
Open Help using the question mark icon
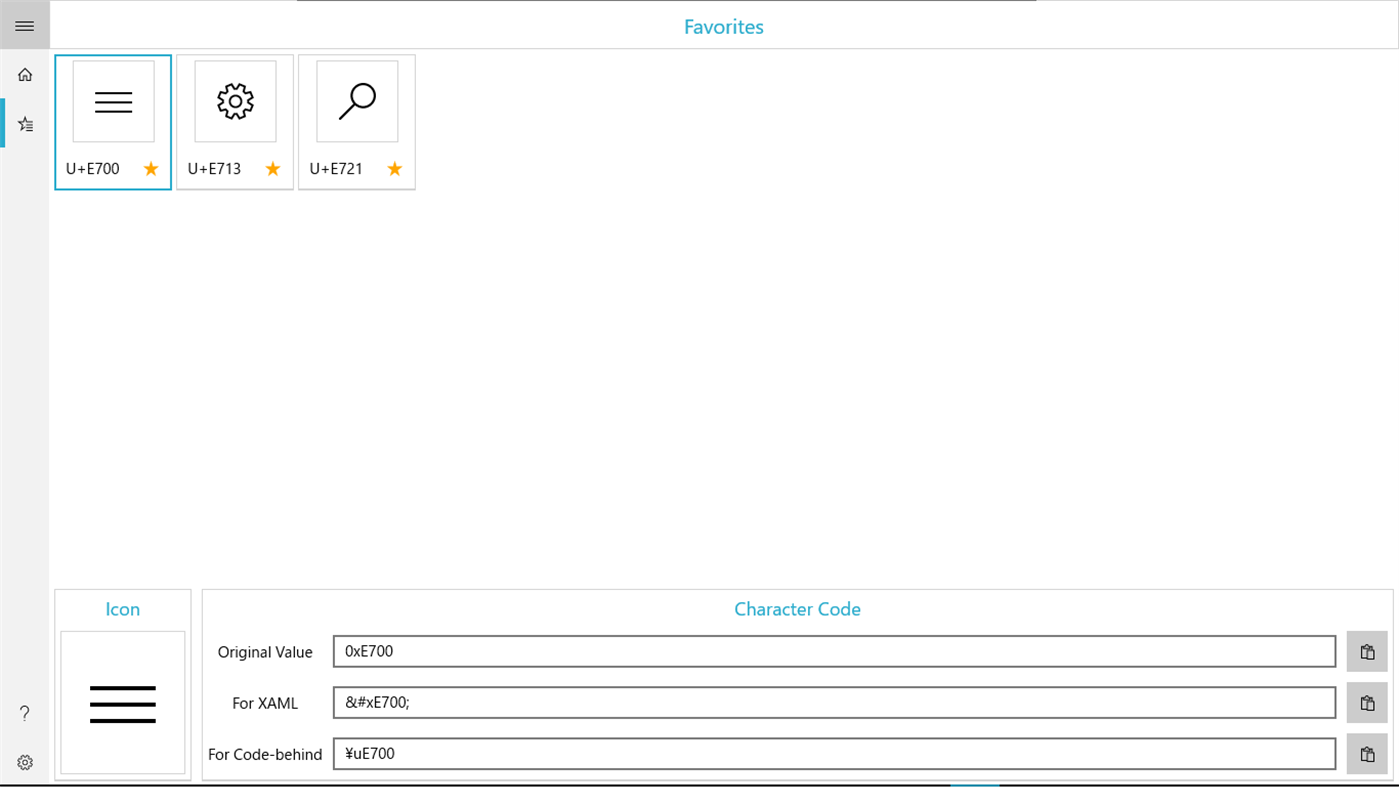(24, 713)
